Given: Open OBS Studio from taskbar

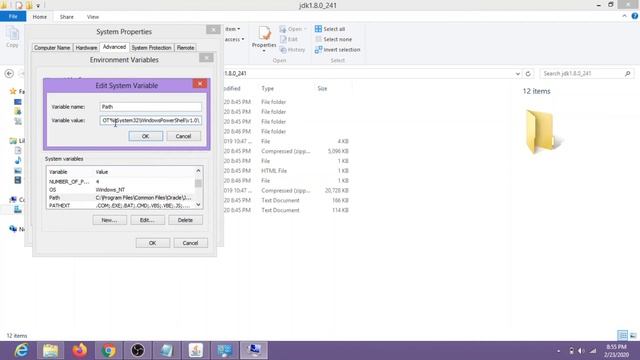Looking at the screenshot, I should [x=138, y=351].
